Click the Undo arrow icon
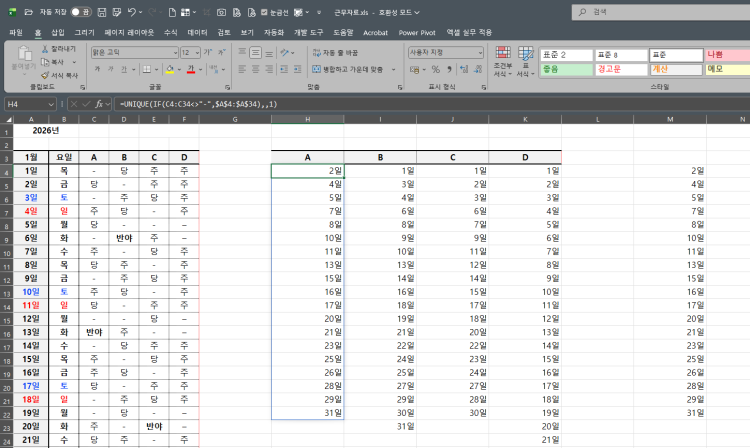 [x=131, y=12]
